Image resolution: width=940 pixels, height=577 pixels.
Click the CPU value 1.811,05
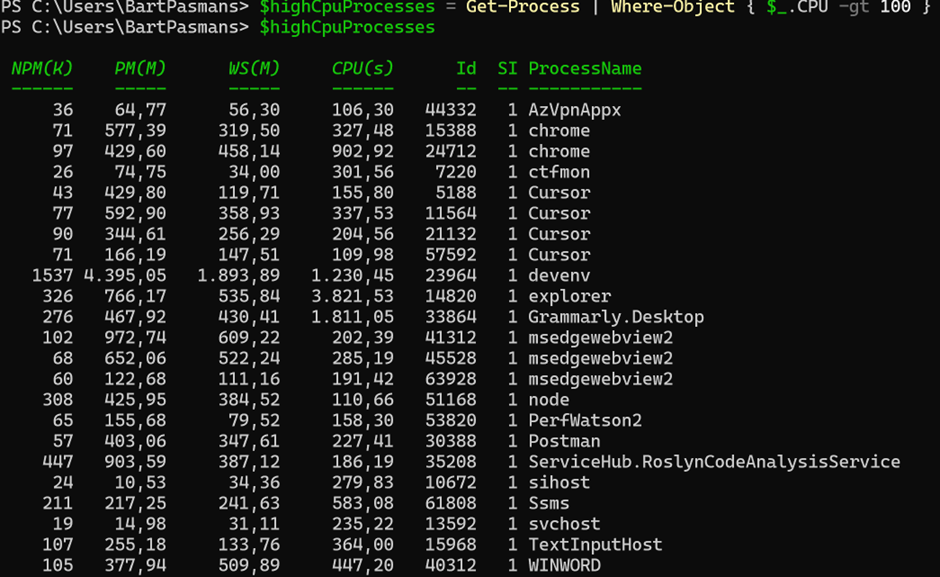(x=352, y=317)
